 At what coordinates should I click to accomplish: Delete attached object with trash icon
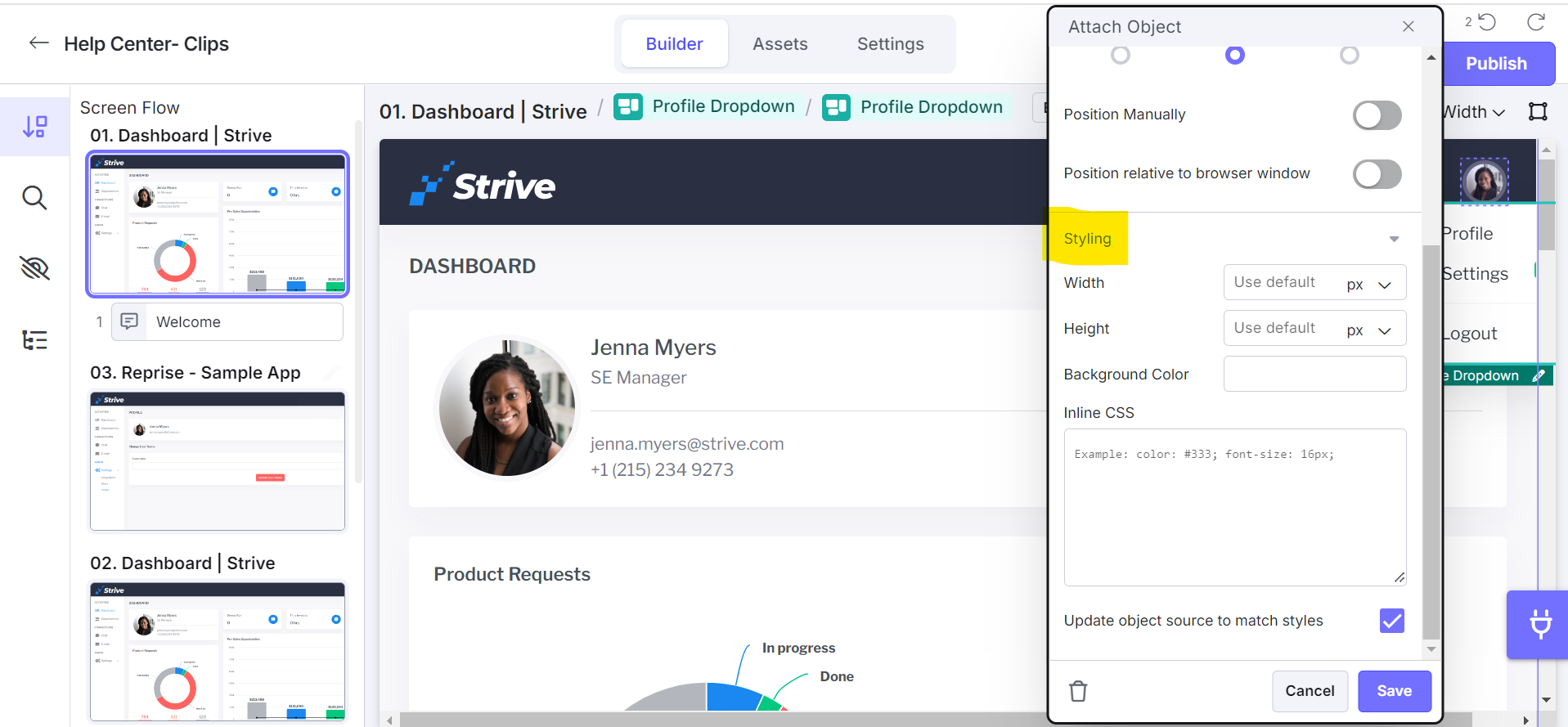[x=1078, y=691]
